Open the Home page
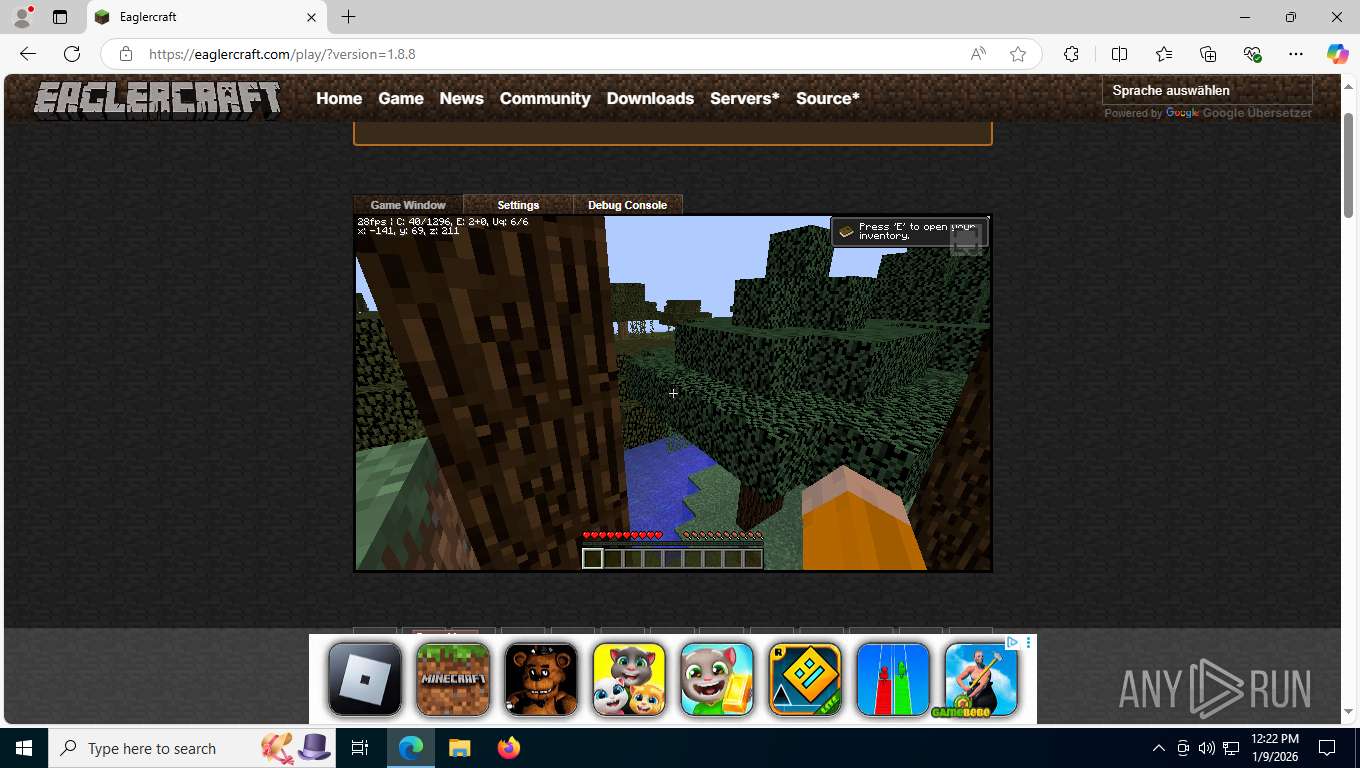Screen dimensions: 1360x768 [x=339, y=98]
